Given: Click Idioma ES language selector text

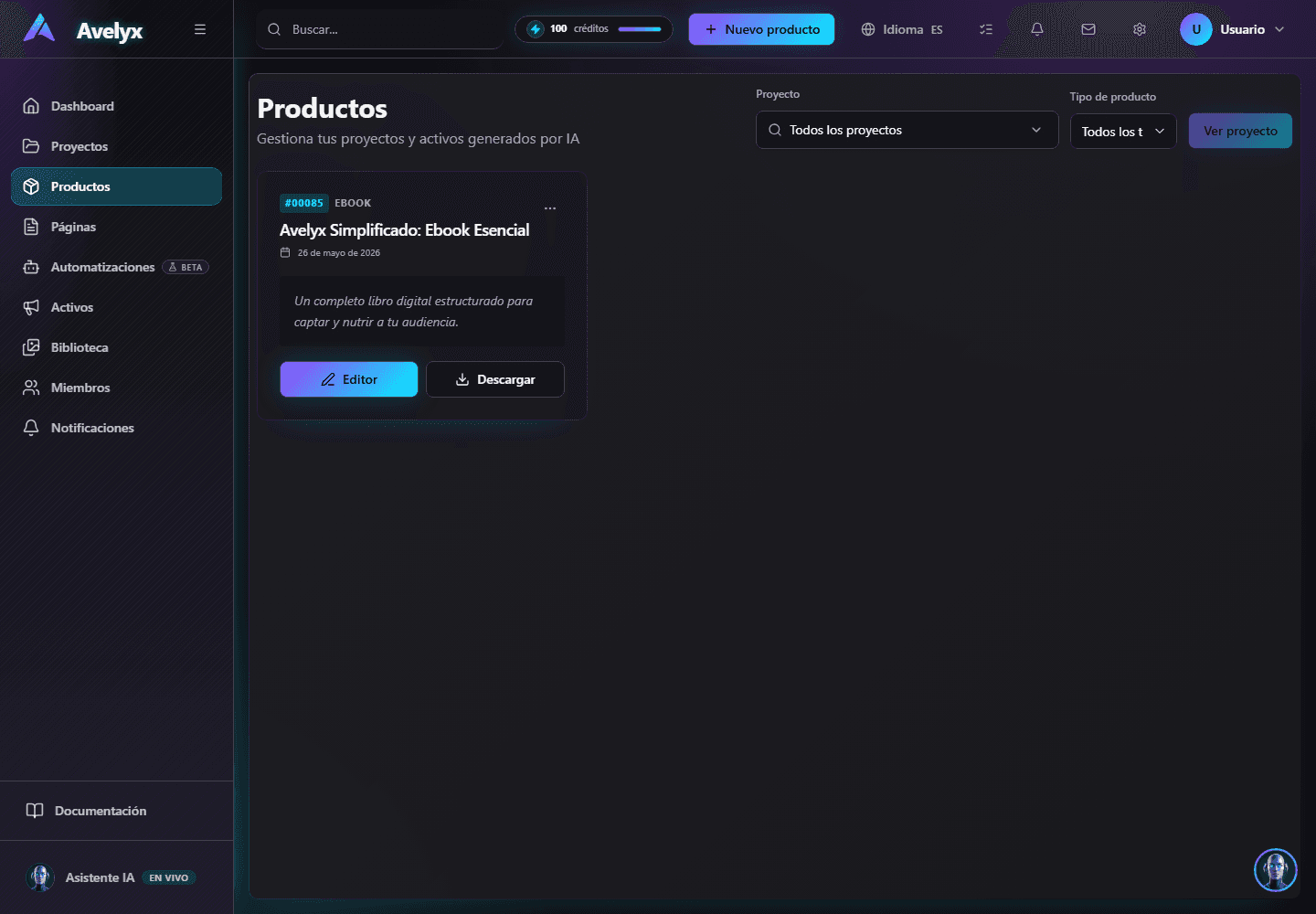Looking at the screenshot, I should click(913, 29).
